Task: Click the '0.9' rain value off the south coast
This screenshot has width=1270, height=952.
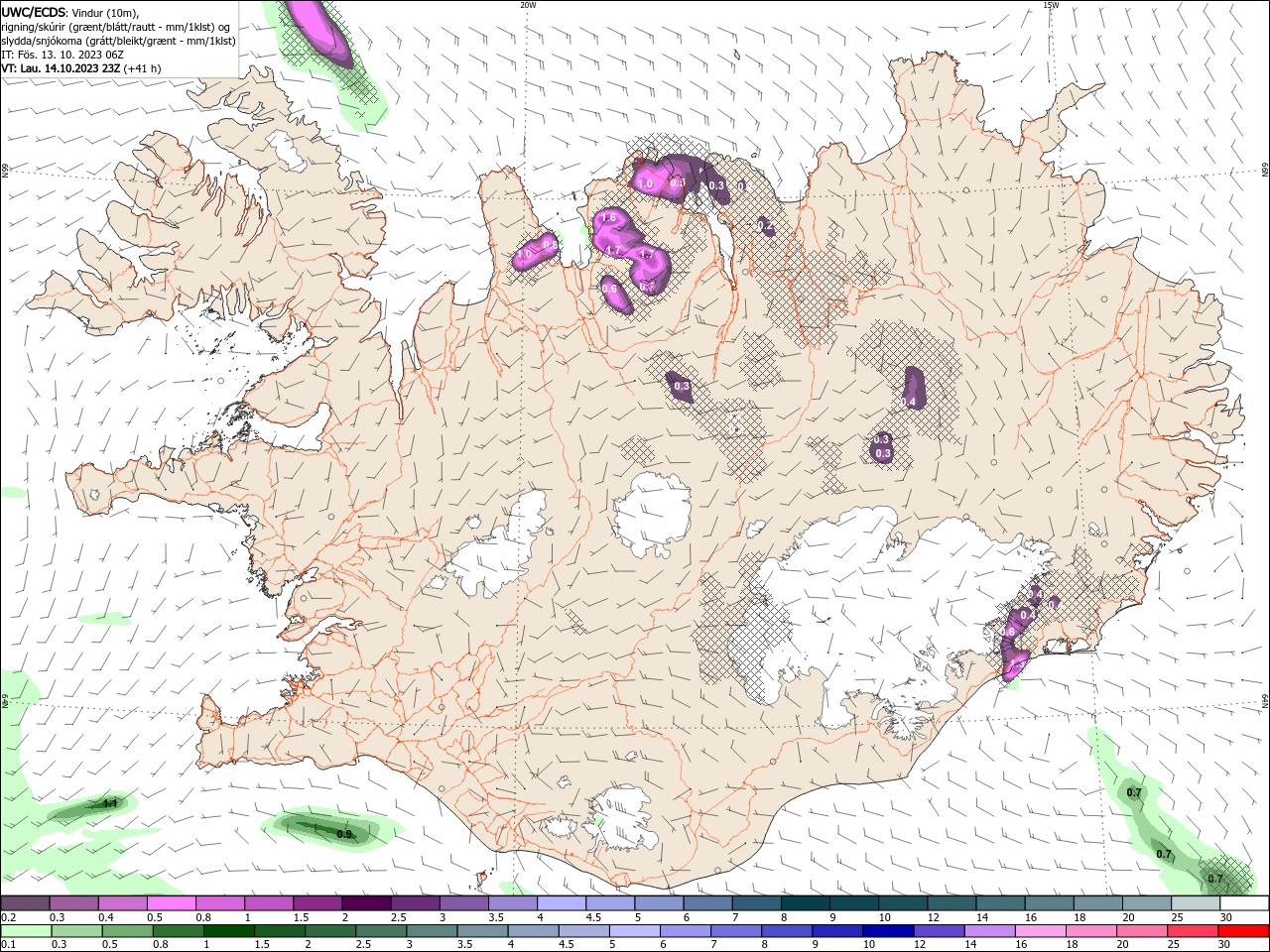Action: pyautogui.click(x=344, y=834)
